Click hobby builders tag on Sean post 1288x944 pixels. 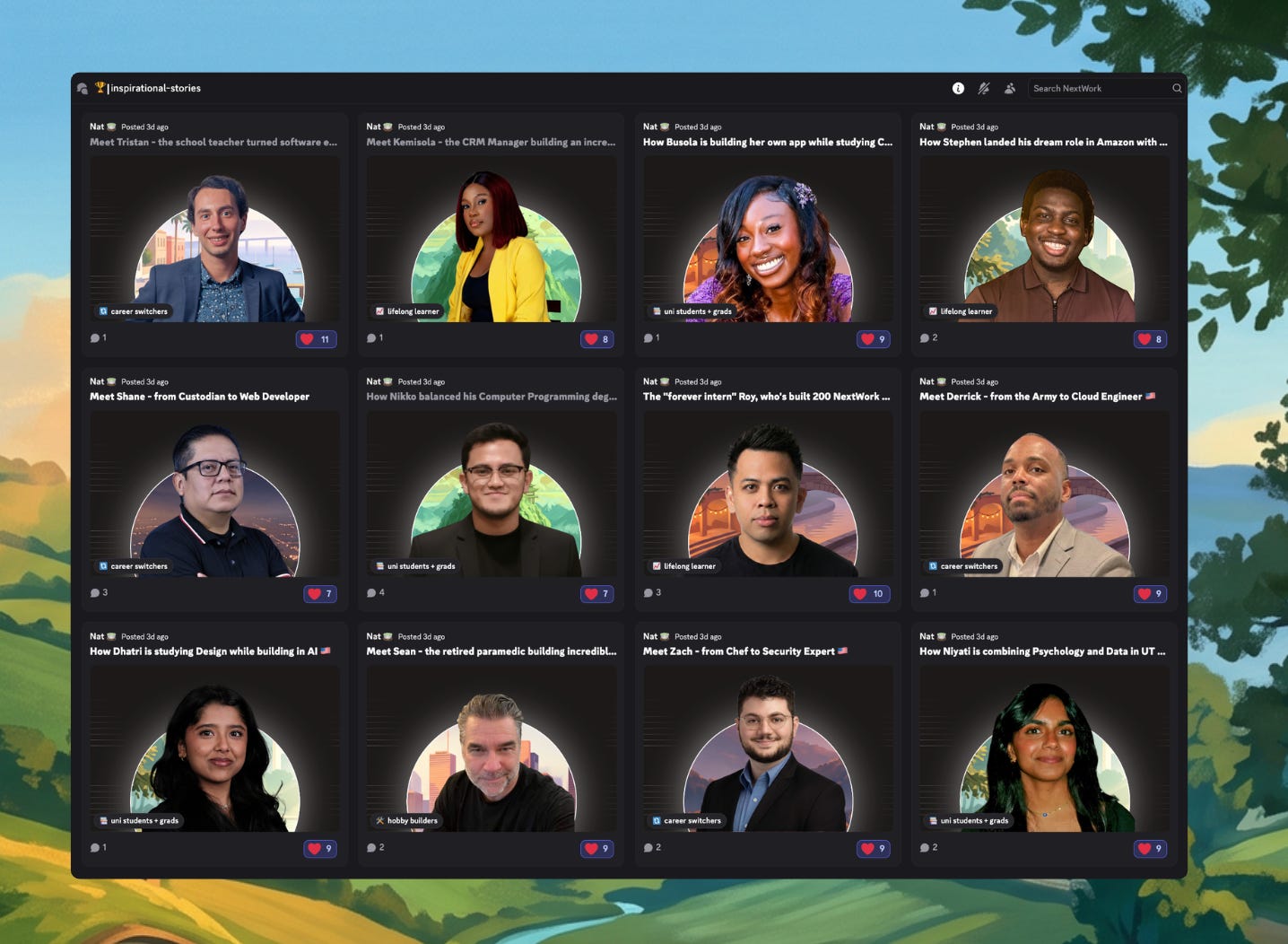407,821
